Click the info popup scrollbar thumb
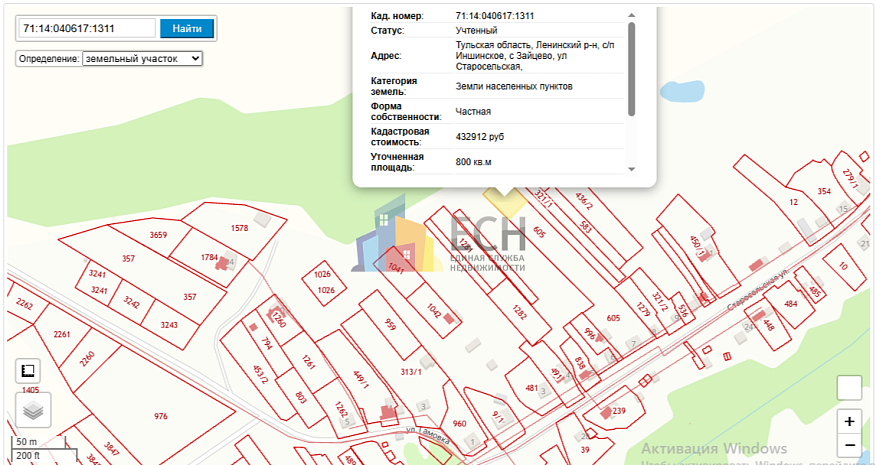The height and width of the screenshot is (465, 876). pyautogui.click(x=631, y=69)
